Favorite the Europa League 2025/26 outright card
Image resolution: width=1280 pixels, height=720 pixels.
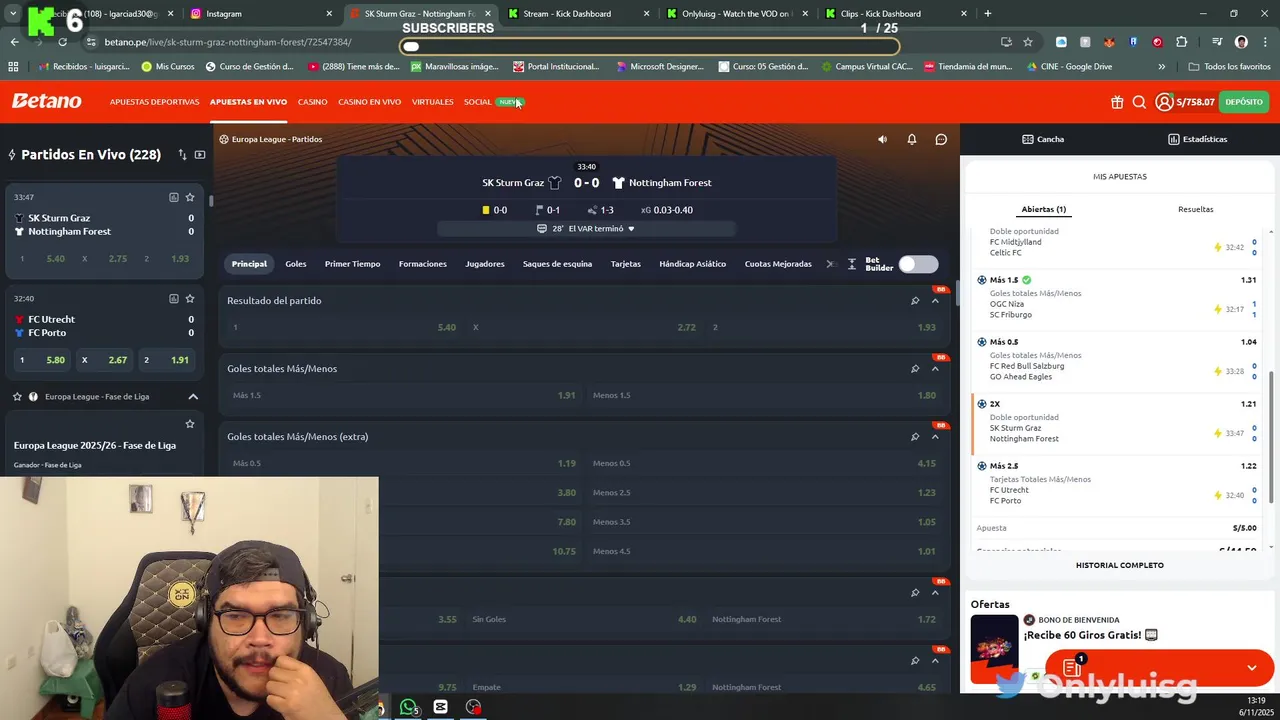coord(190,424)
